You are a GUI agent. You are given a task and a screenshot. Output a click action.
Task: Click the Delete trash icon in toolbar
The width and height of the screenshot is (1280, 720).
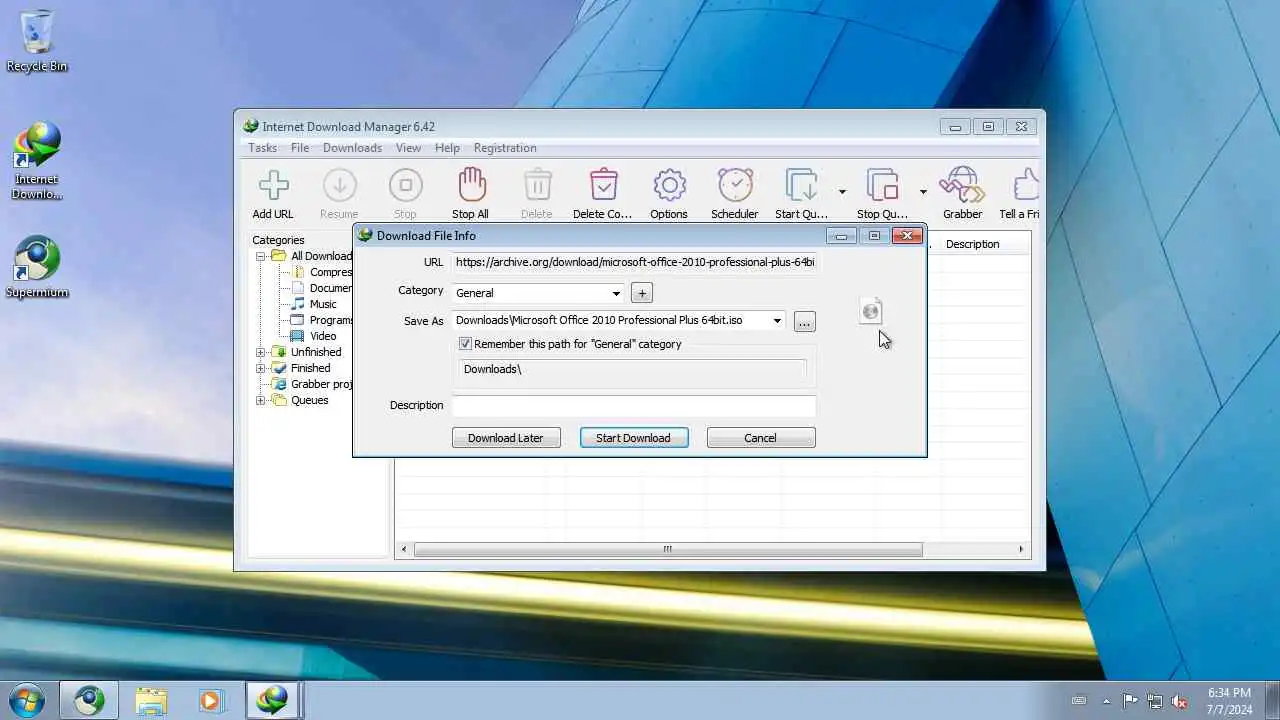coord(537,185)
